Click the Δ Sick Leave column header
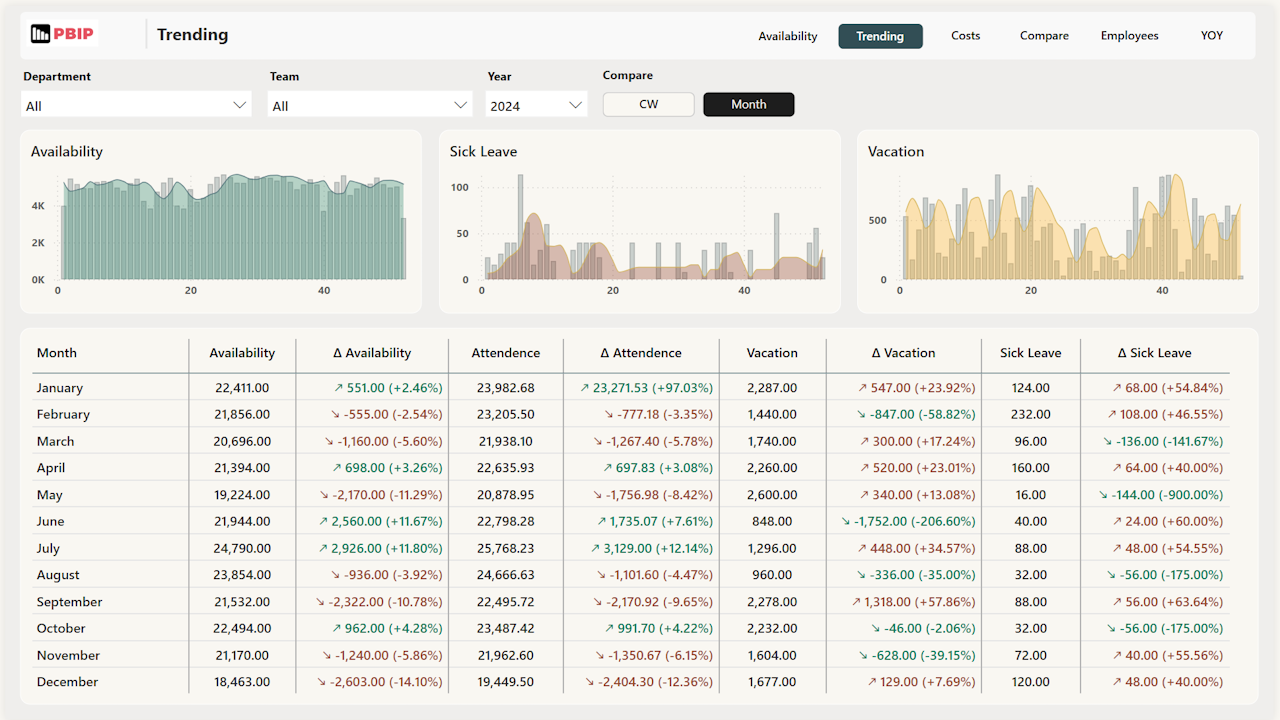 (x=1154, y=353)
